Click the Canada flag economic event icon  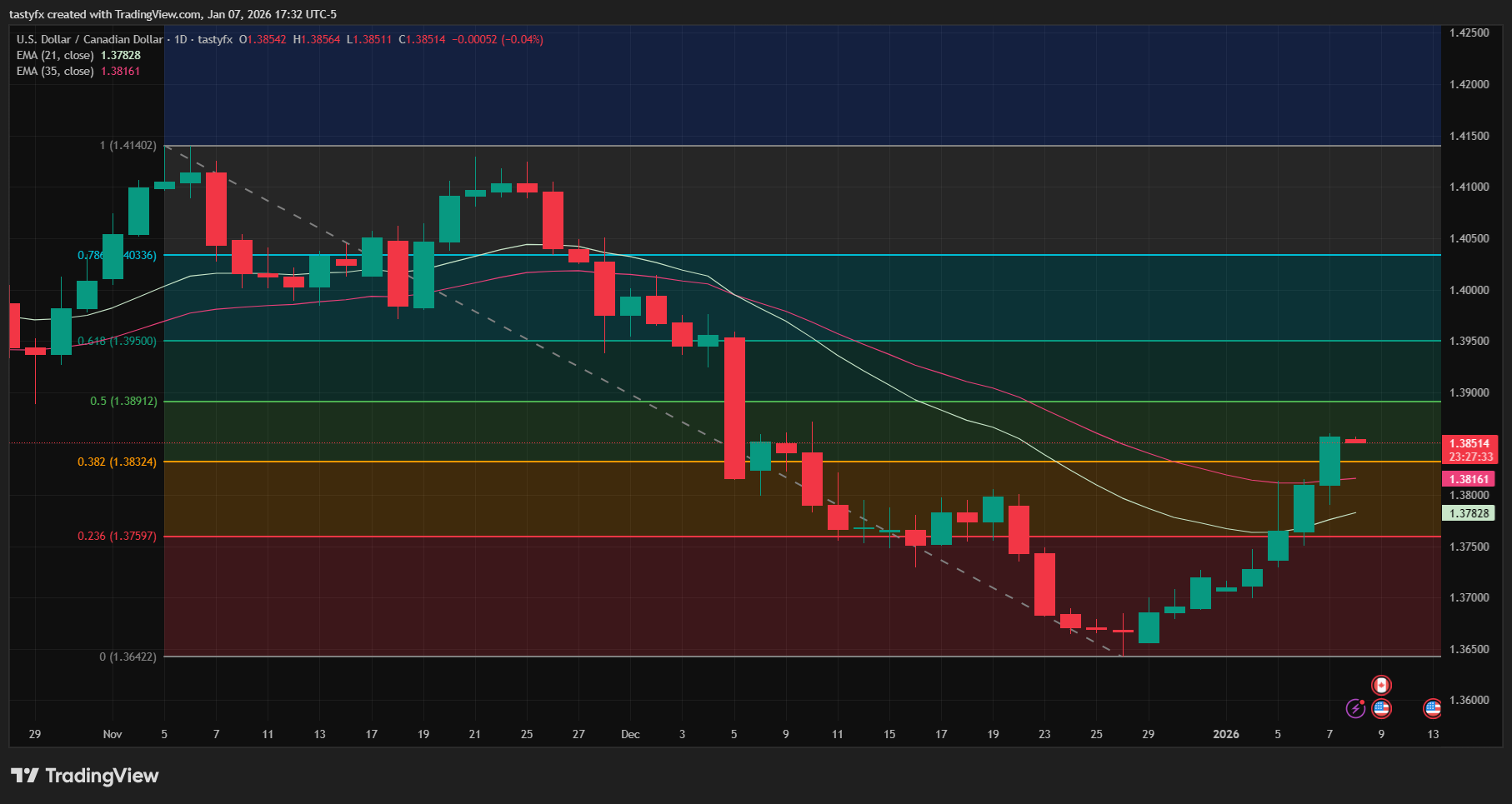pyautogui.click(x=1382, y=684)
